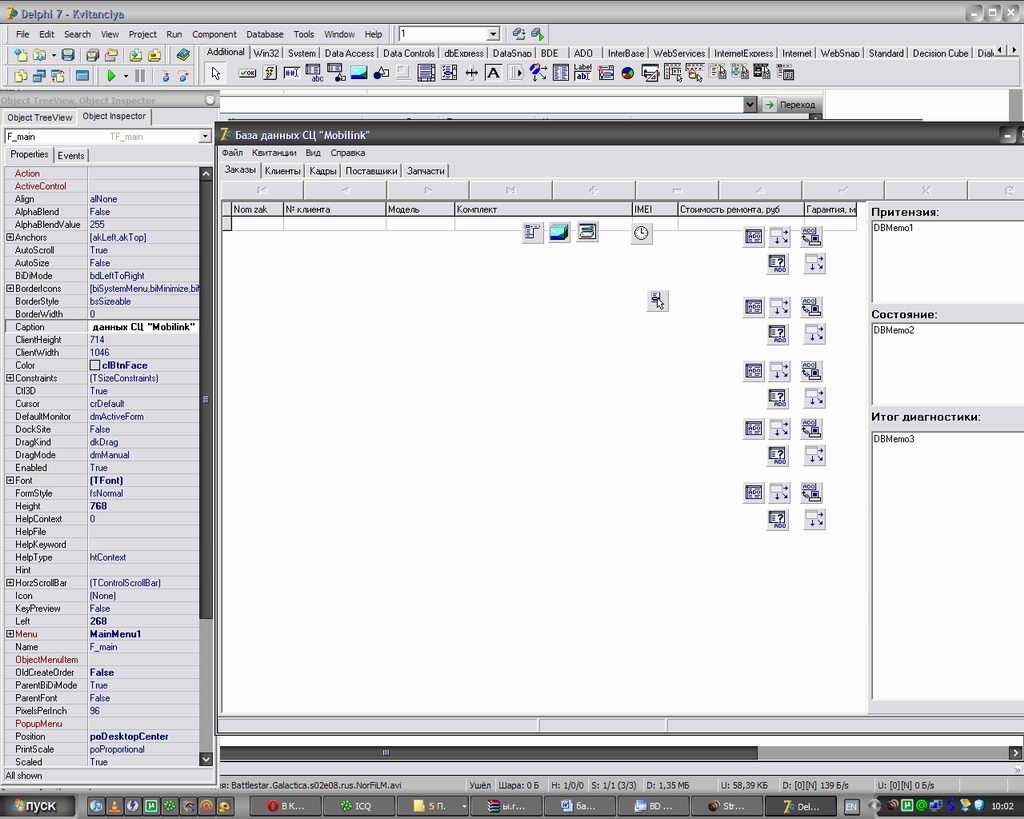Pick the StringGrid abc component
The image size is (1024, 819).
coord(314,73)
